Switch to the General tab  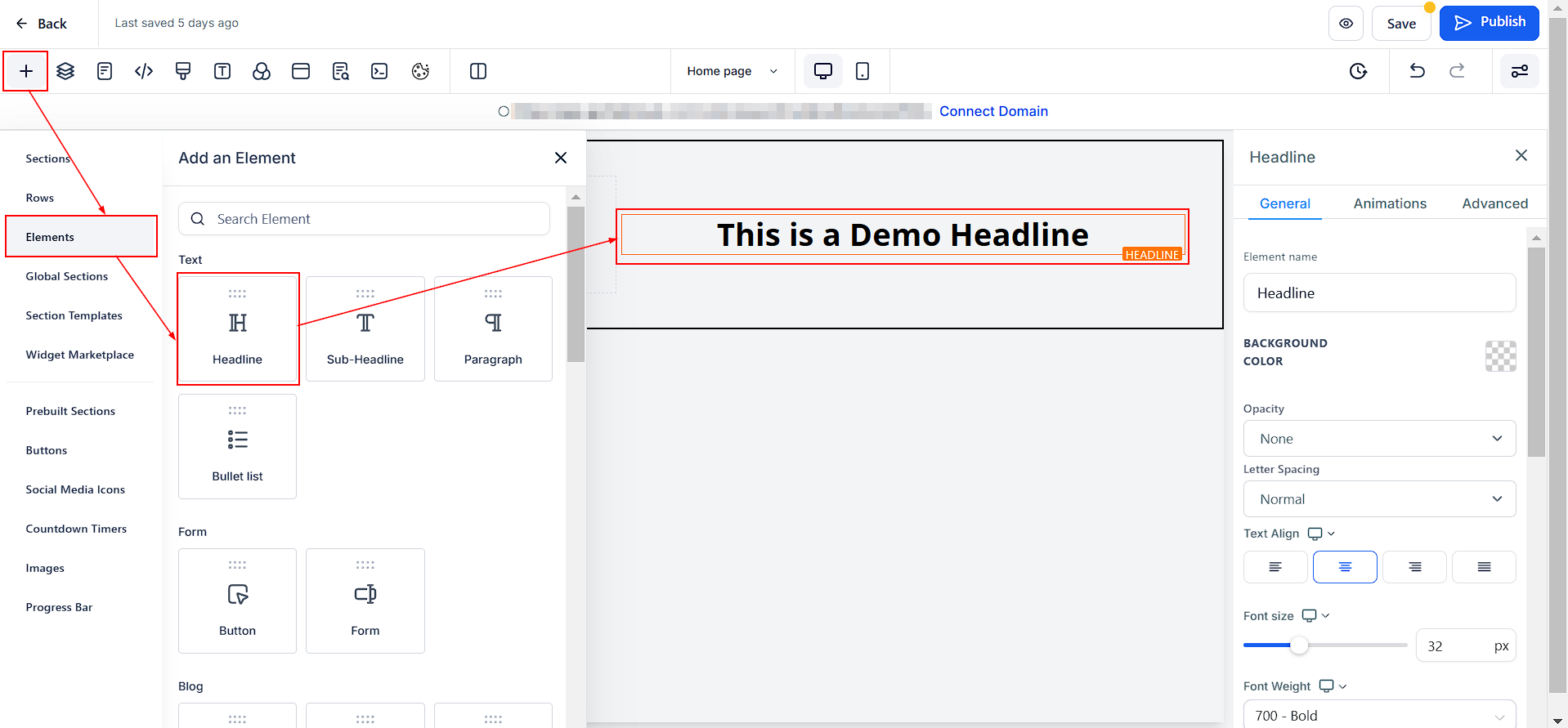pyautogui.click(x=1284, y=203)
